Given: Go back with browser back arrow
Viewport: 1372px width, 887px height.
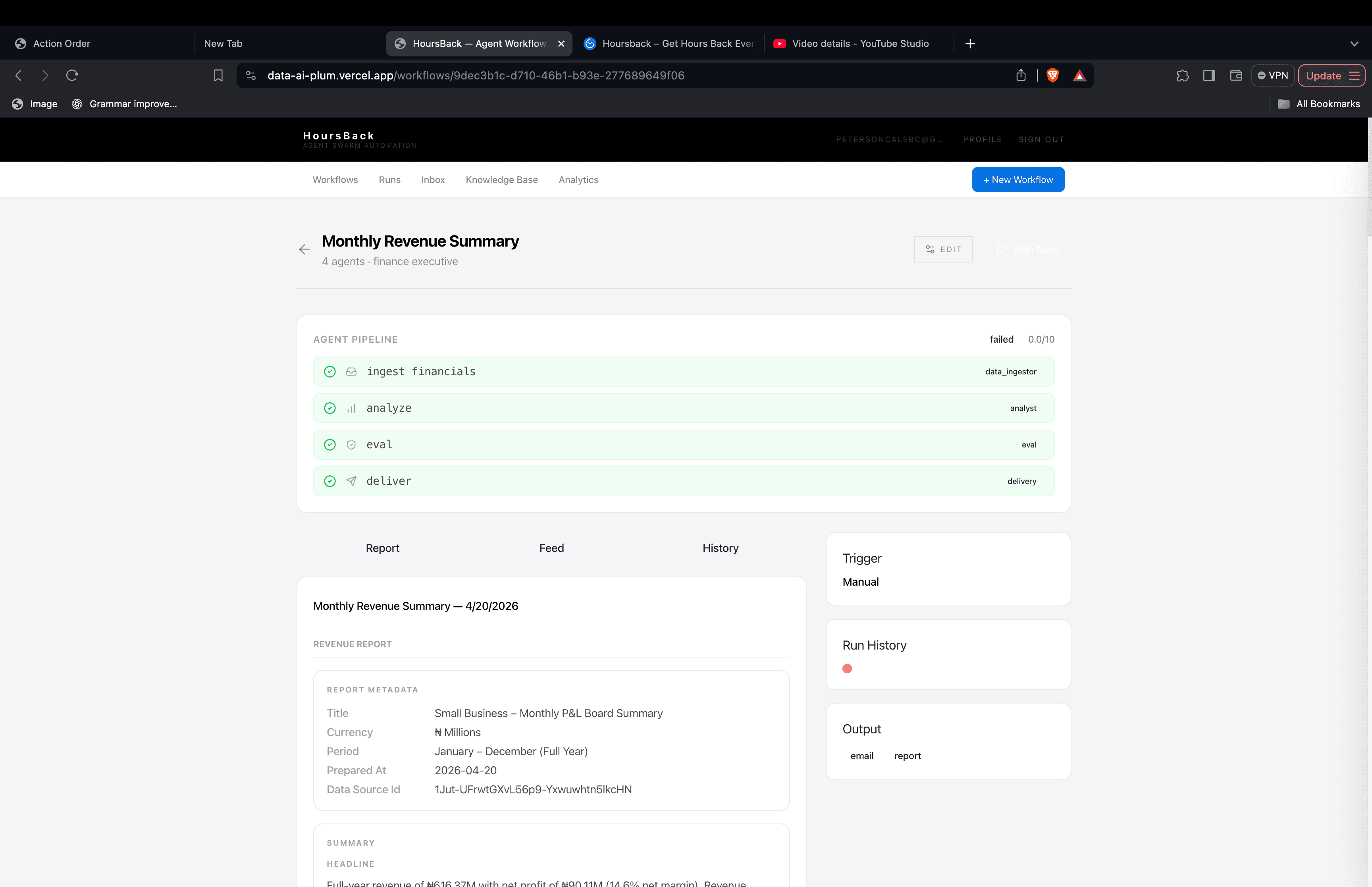Looking at the screenshot, I should (18, 75).
